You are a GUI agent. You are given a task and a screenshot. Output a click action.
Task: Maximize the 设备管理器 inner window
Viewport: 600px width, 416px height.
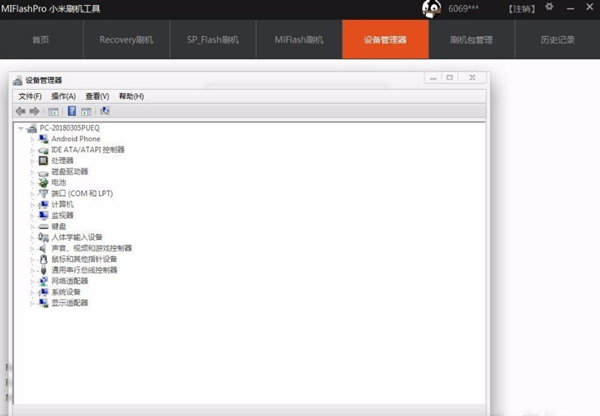coord(450,78)
